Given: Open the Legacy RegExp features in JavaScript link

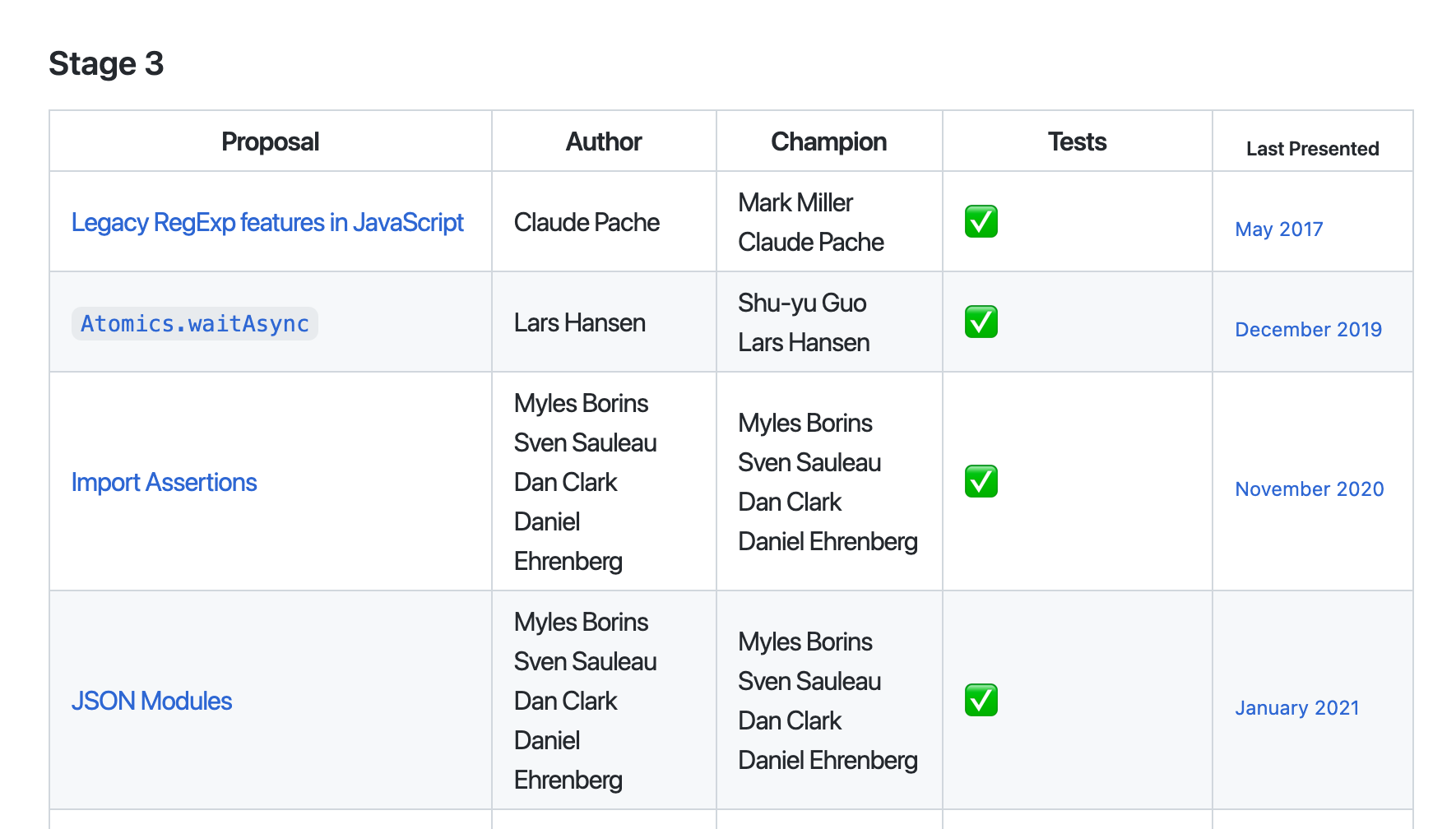Looking at the screenshot, I should point(267,221).
